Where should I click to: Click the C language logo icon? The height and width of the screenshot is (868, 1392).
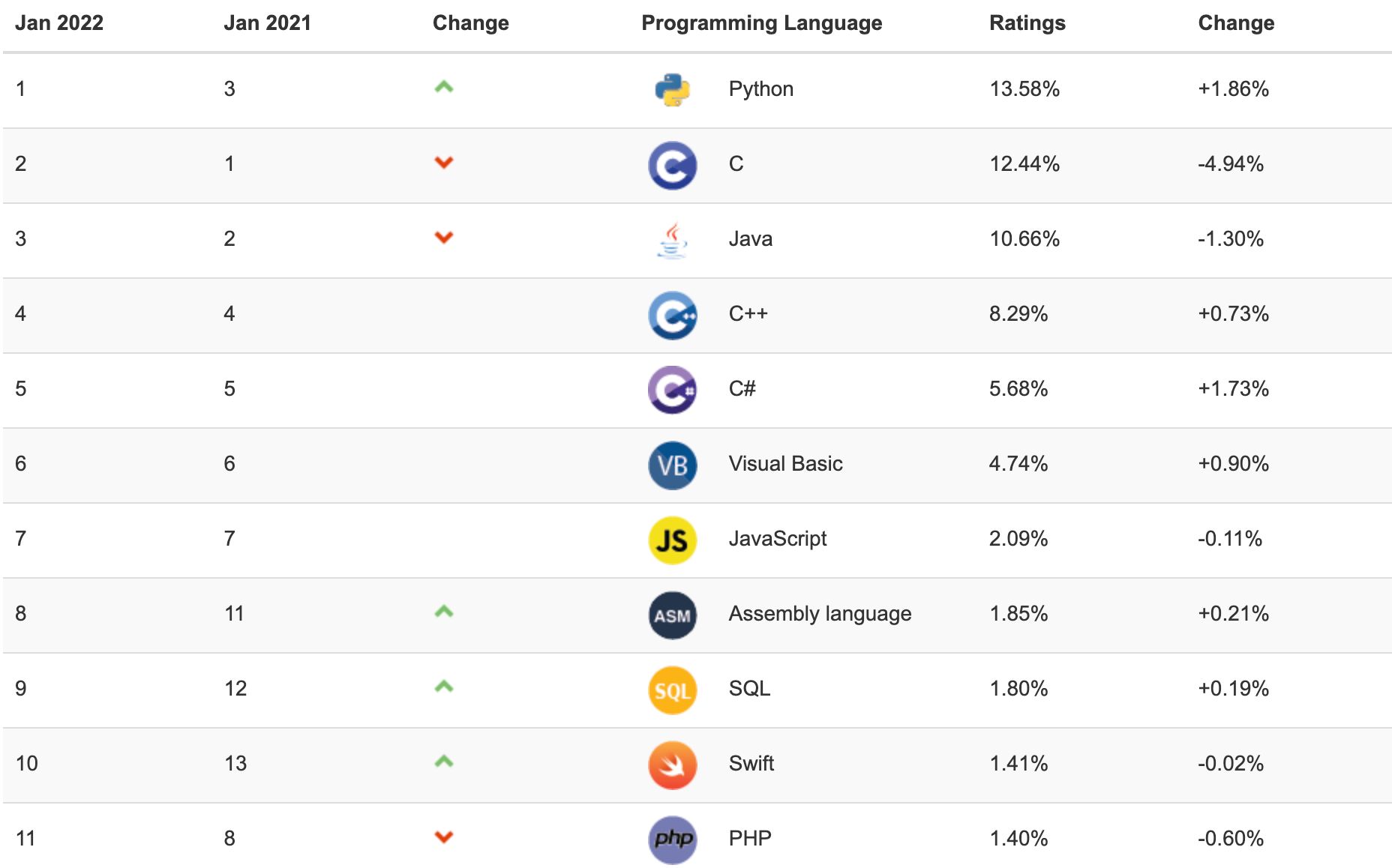[x=672, y=165]
